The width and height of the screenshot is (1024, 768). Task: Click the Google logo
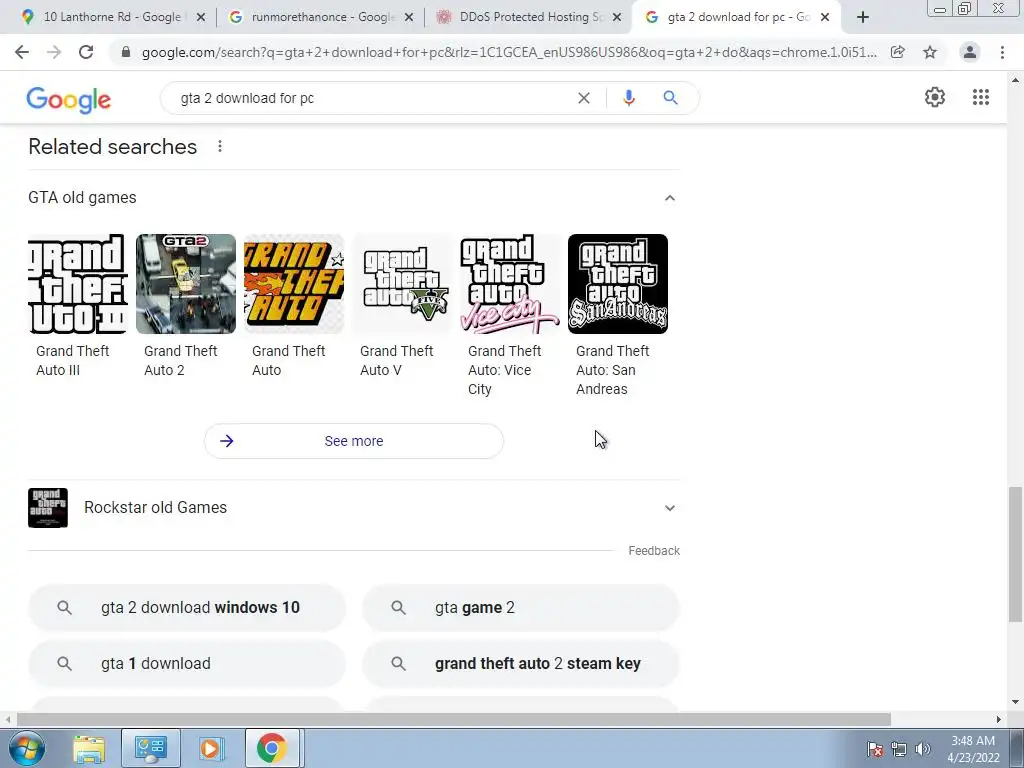click(x=69, y=99)
